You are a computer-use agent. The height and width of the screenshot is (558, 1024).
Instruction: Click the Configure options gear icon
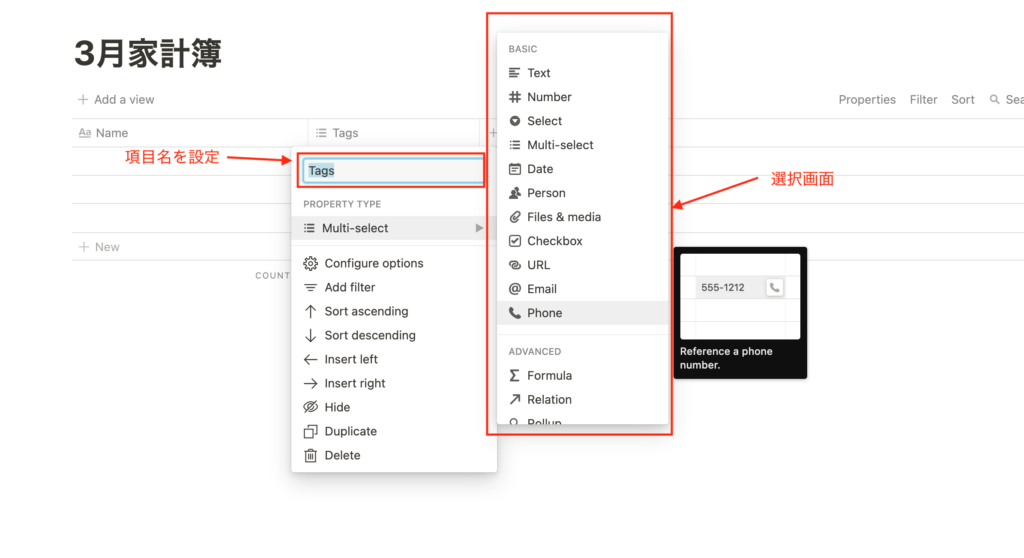pos(310,263)
